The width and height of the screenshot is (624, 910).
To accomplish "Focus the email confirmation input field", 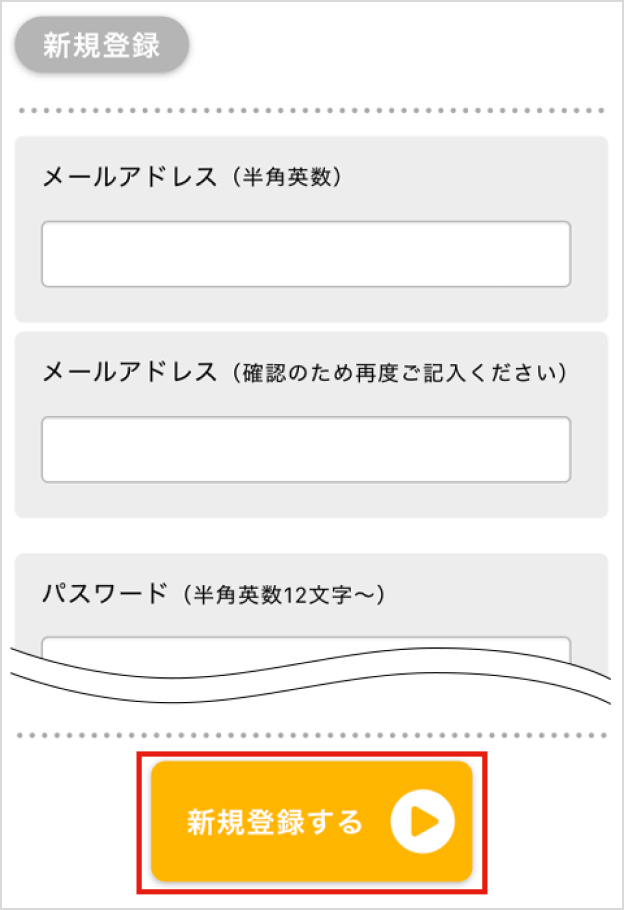I will (306, 449).
